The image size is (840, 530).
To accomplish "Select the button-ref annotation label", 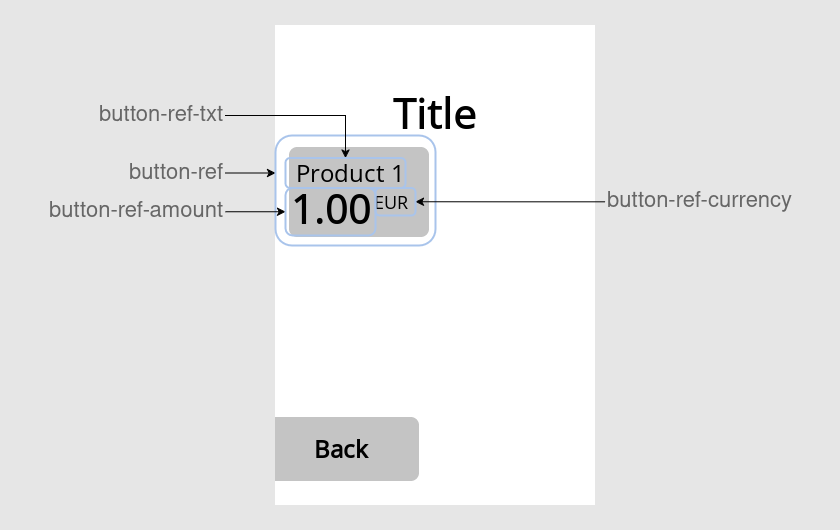I will 175,172.
